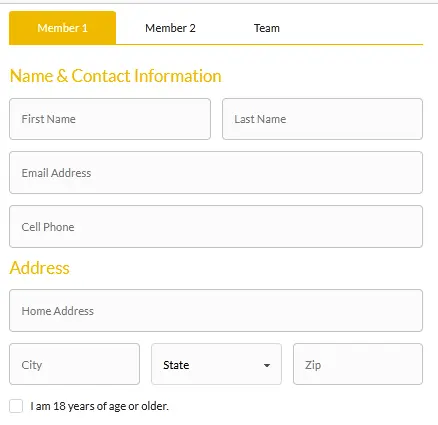Open the Team tab
438x425 pixels.
click(x=267, y=28)
